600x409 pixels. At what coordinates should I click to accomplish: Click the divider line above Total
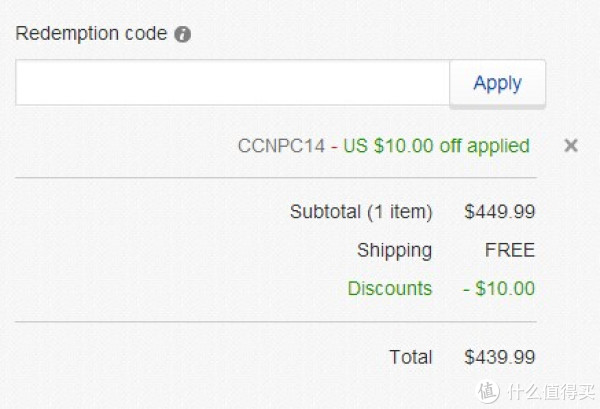pos(276,322)
